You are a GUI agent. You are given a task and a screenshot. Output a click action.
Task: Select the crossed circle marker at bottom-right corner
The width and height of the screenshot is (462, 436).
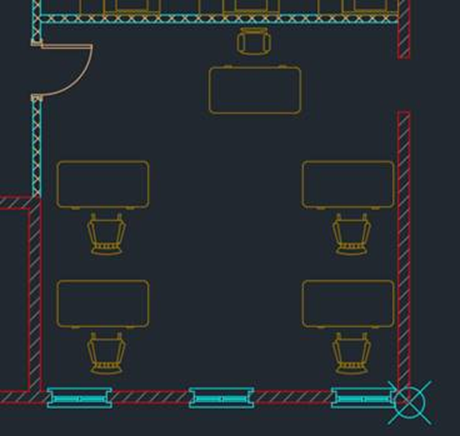(x=410, y=402)
